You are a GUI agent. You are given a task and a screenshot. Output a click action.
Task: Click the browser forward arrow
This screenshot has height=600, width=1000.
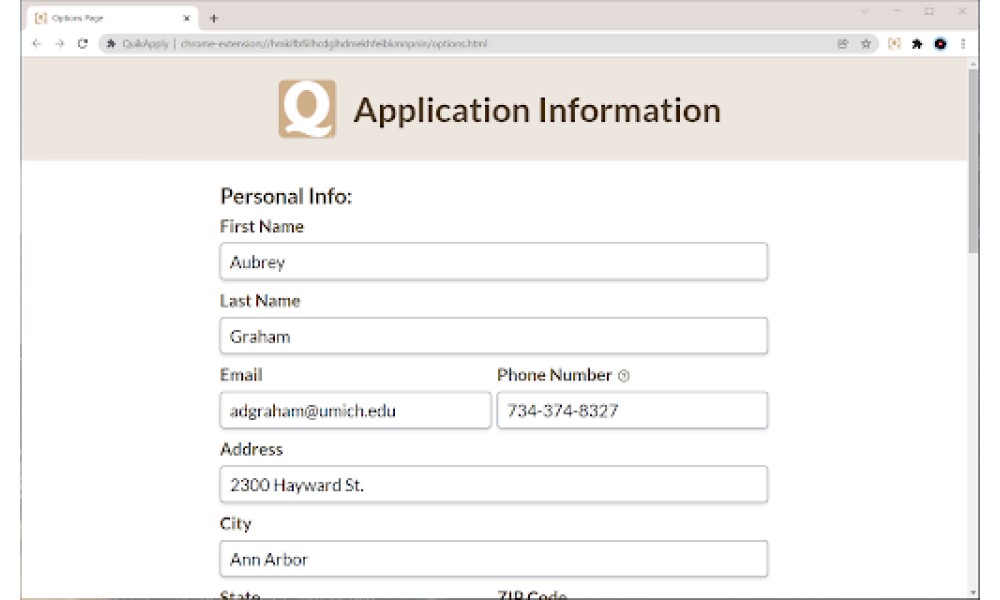point(59,43)
